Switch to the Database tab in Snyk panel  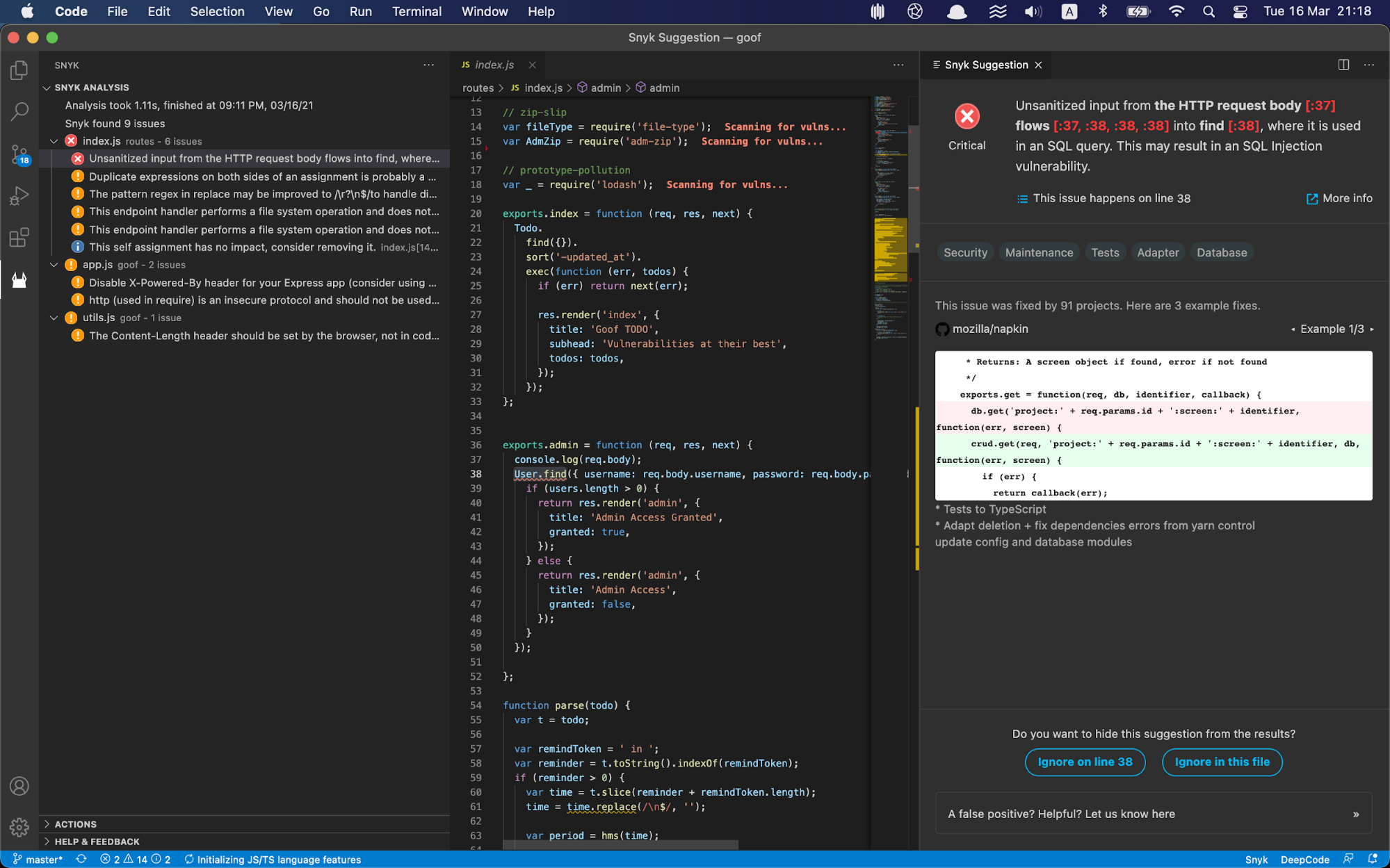pyautogui.click(x=1221, y=252)
